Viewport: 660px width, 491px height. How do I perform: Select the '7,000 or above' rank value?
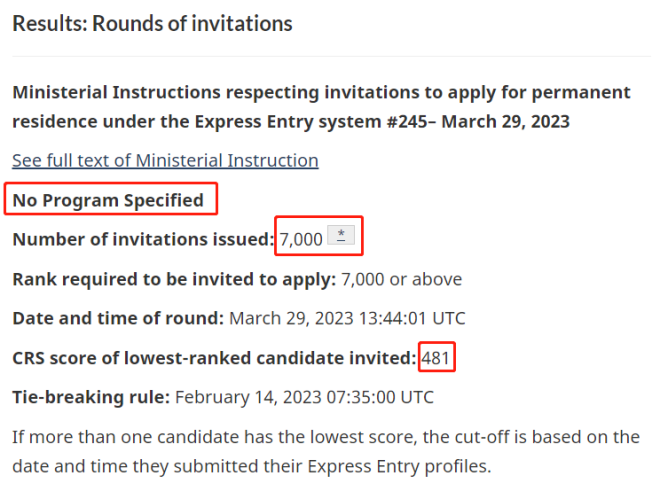[x=402, y=279]
